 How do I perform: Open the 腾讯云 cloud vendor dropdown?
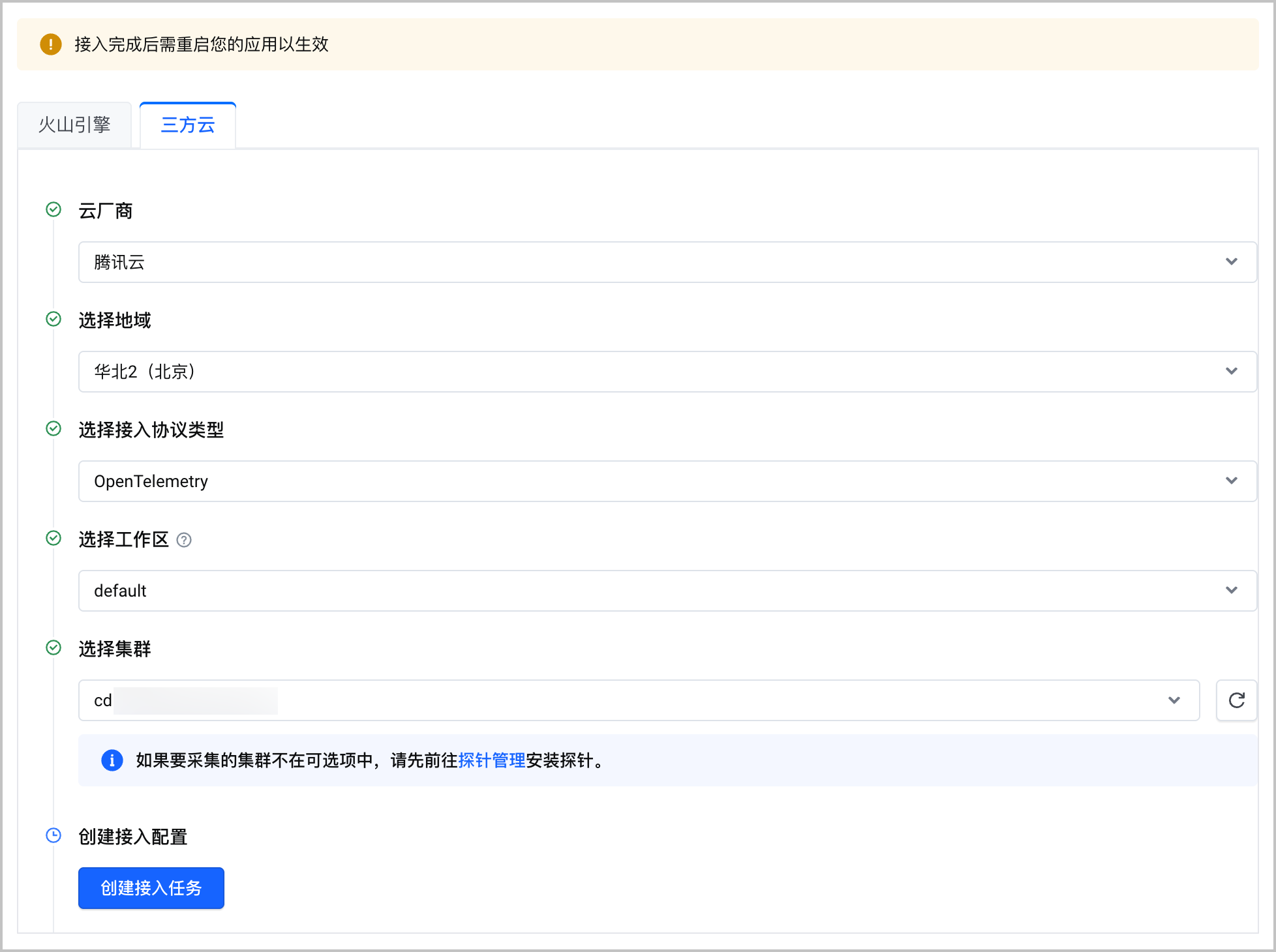pyautogui.click(x=667, y=262)
